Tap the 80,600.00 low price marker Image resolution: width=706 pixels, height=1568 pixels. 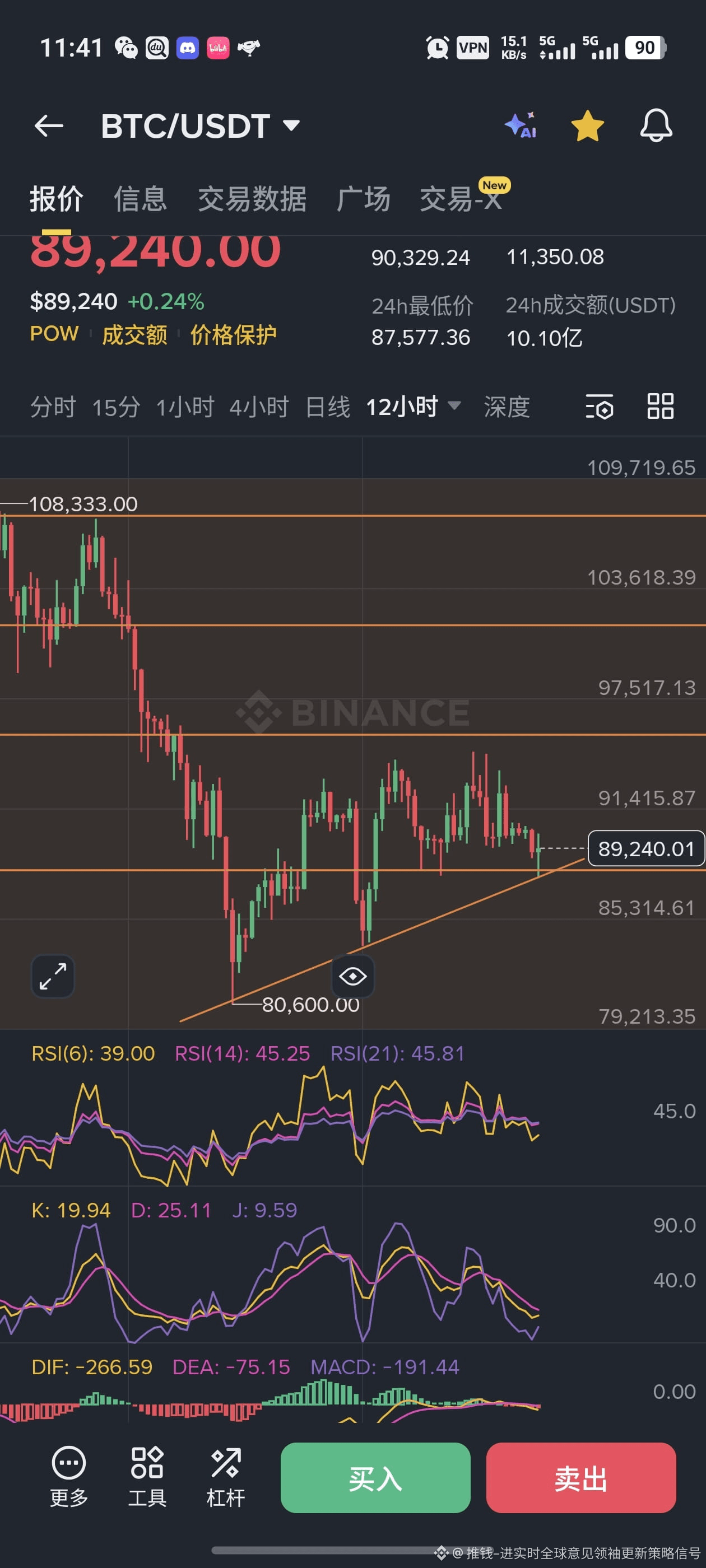(310, 1004)
